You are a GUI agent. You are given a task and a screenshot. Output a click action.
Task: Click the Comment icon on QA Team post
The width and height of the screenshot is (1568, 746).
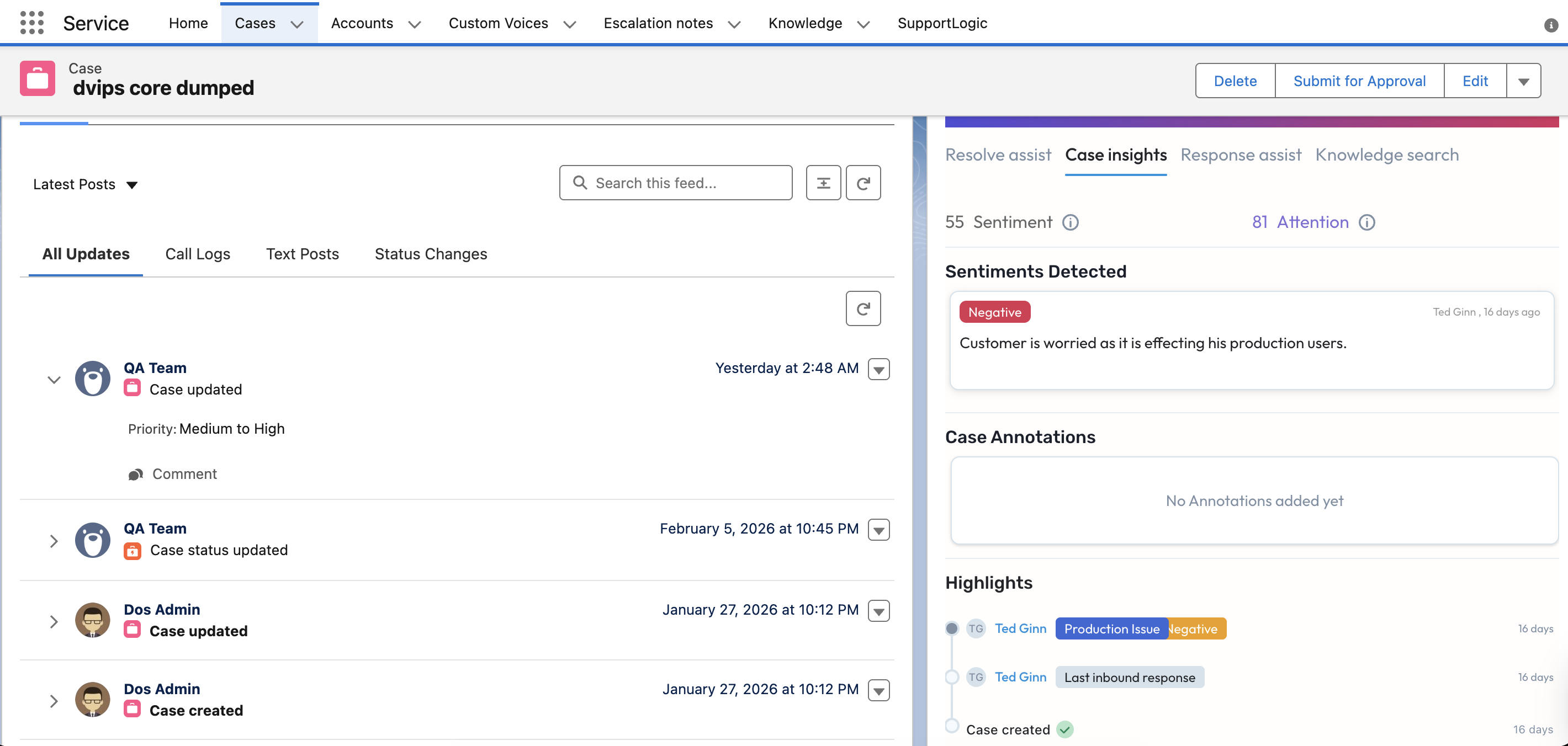coord(136,475)
